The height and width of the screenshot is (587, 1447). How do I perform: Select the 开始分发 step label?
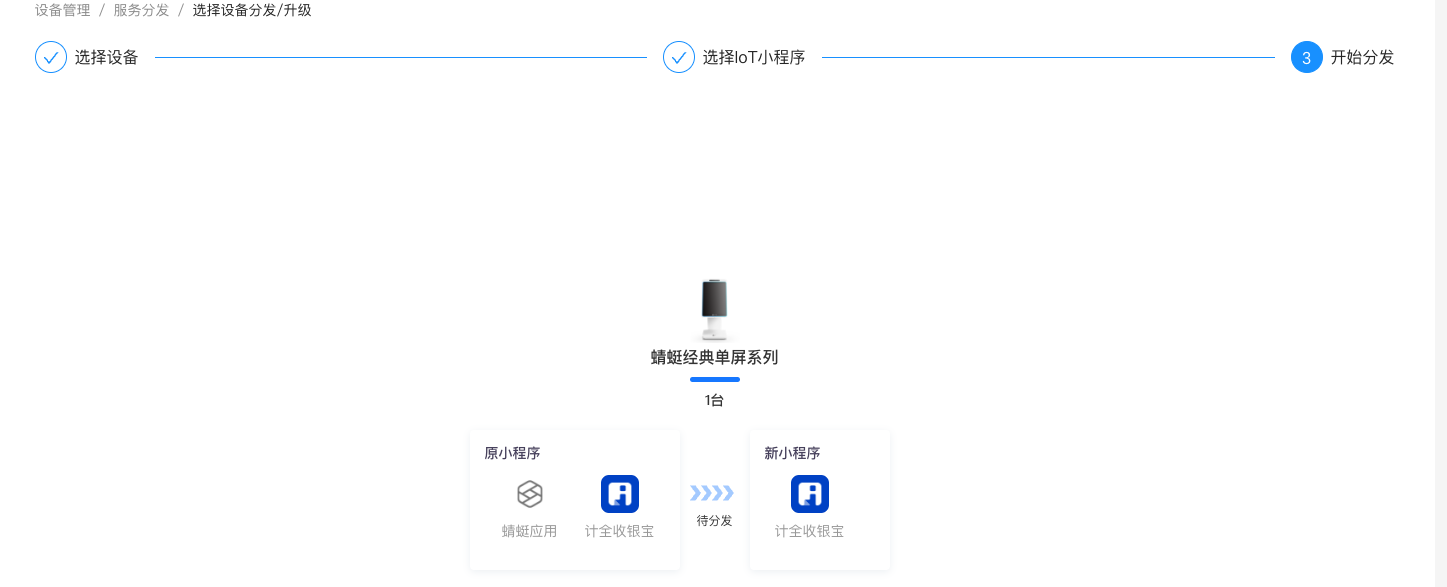(x=1361, y=57)
